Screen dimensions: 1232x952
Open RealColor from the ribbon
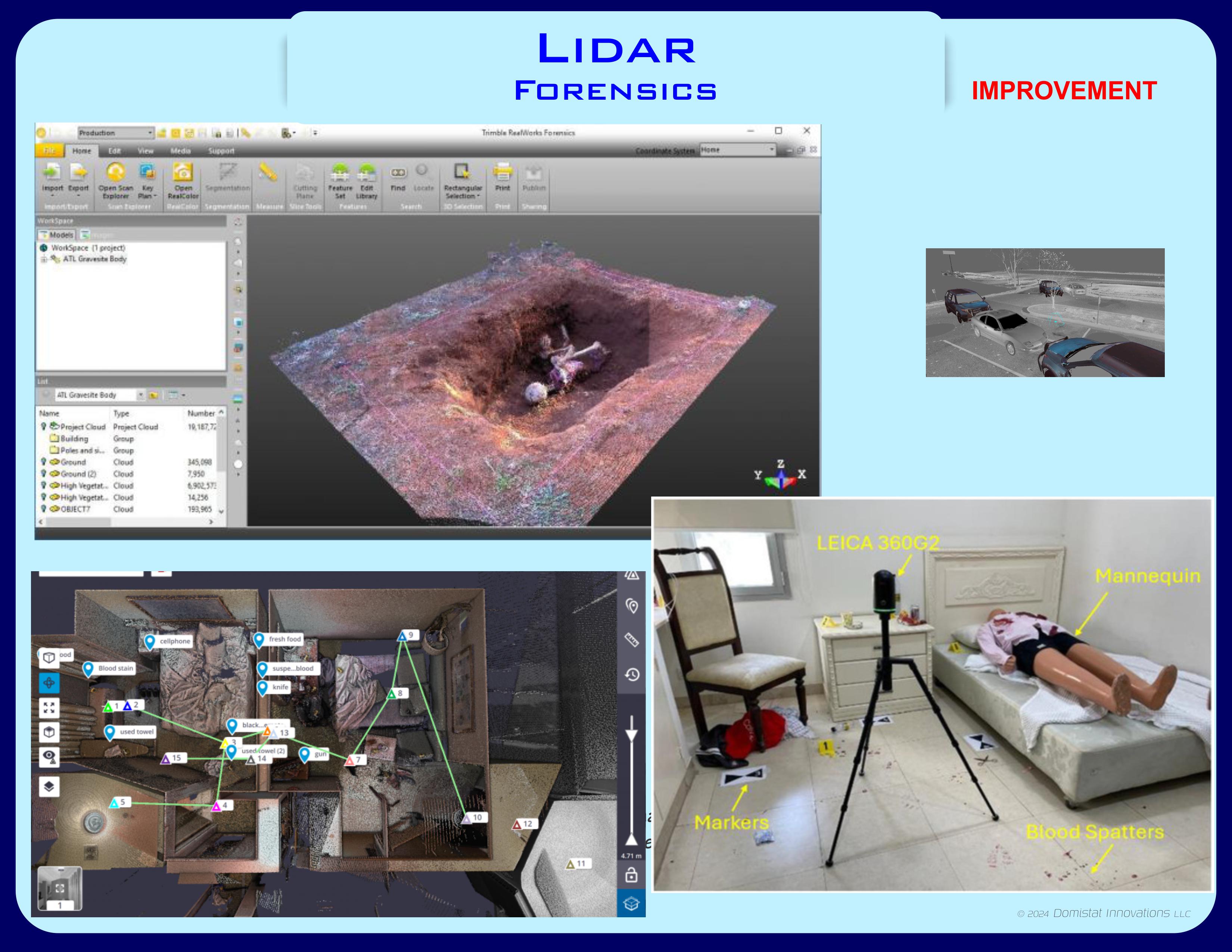click(183, 172)
